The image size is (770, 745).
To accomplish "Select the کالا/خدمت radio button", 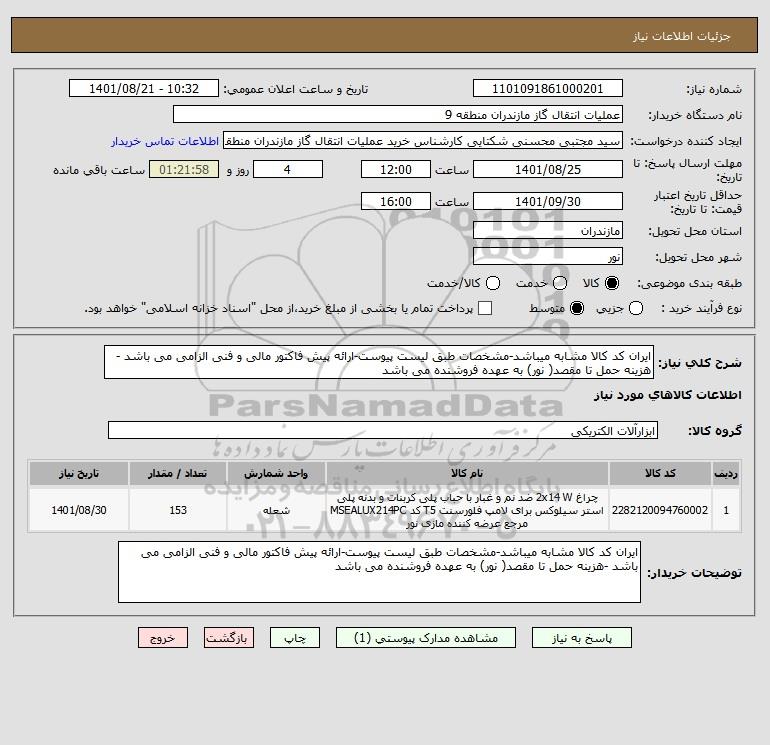I will point(493,283).
